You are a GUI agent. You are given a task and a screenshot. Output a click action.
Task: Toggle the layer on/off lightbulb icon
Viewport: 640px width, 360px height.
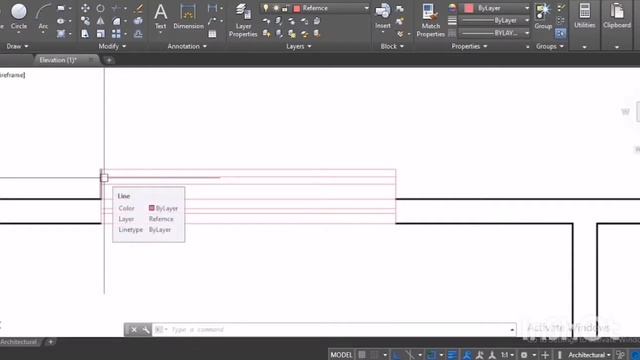point(266,8)
